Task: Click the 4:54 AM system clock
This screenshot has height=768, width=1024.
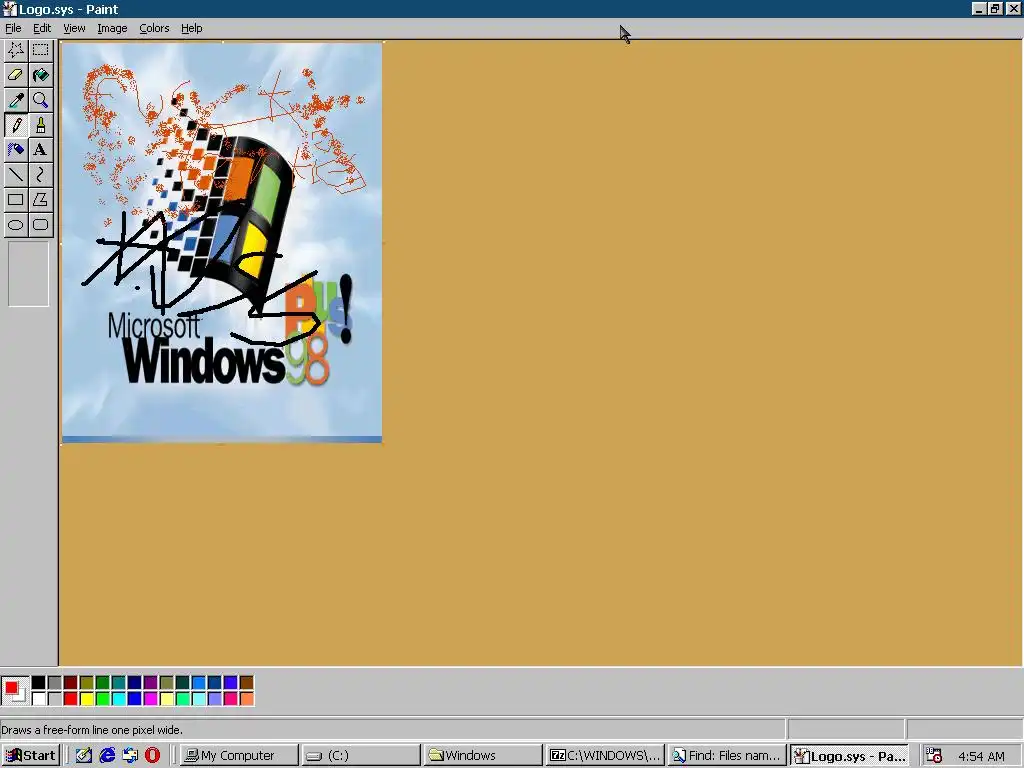Action: tap(981, 756)
